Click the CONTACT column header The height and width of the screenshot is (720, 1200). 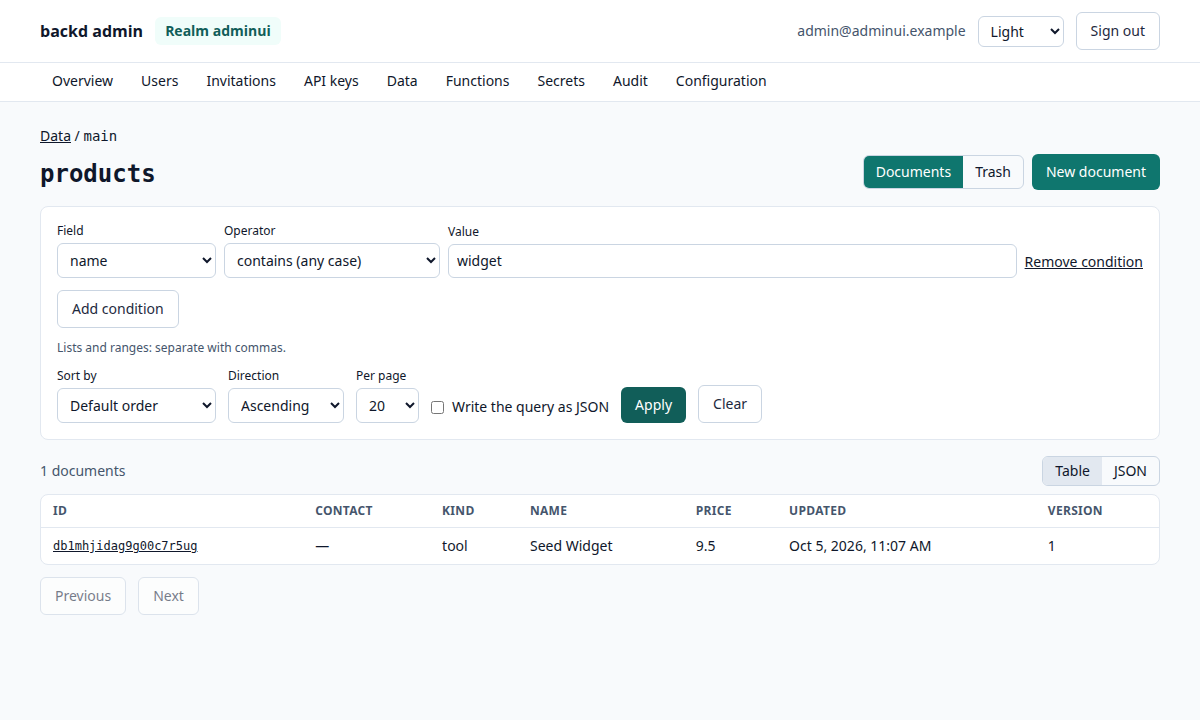click(x=344, y=511)
